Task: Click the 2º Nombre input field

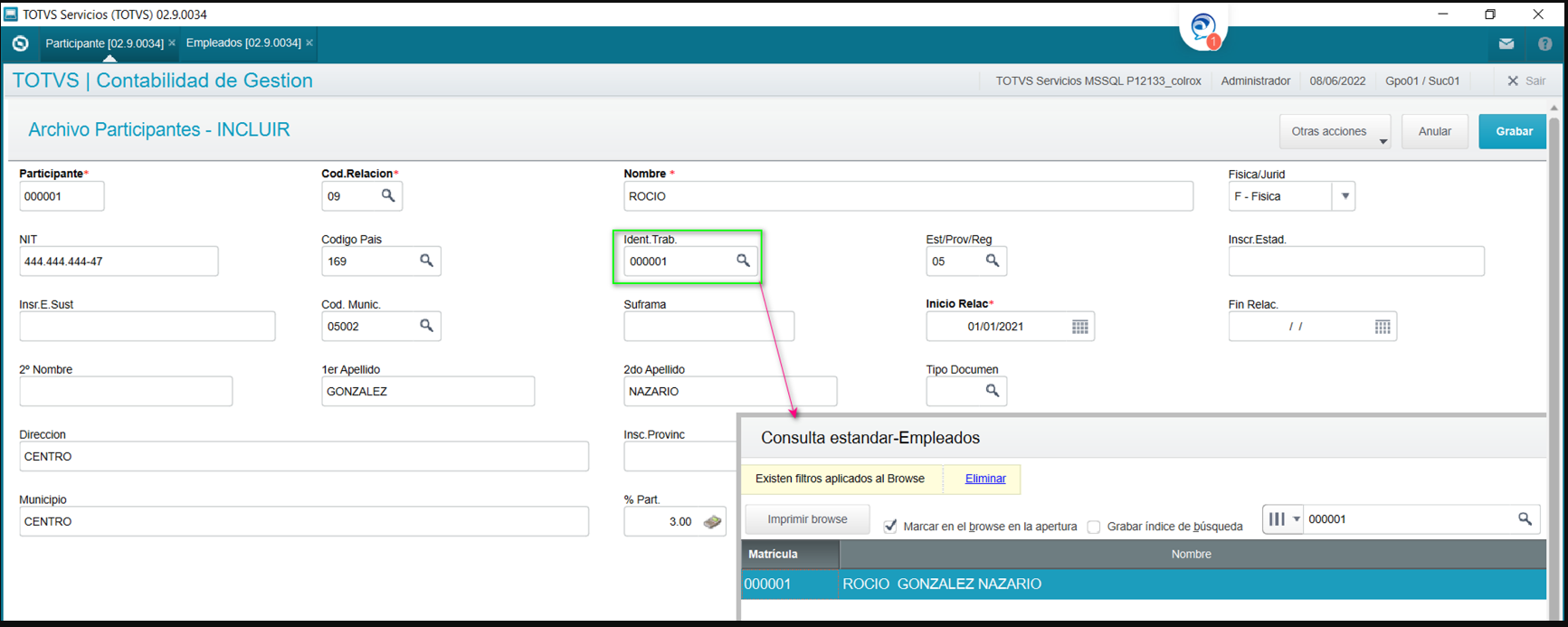Action: (x=126, y=392)
